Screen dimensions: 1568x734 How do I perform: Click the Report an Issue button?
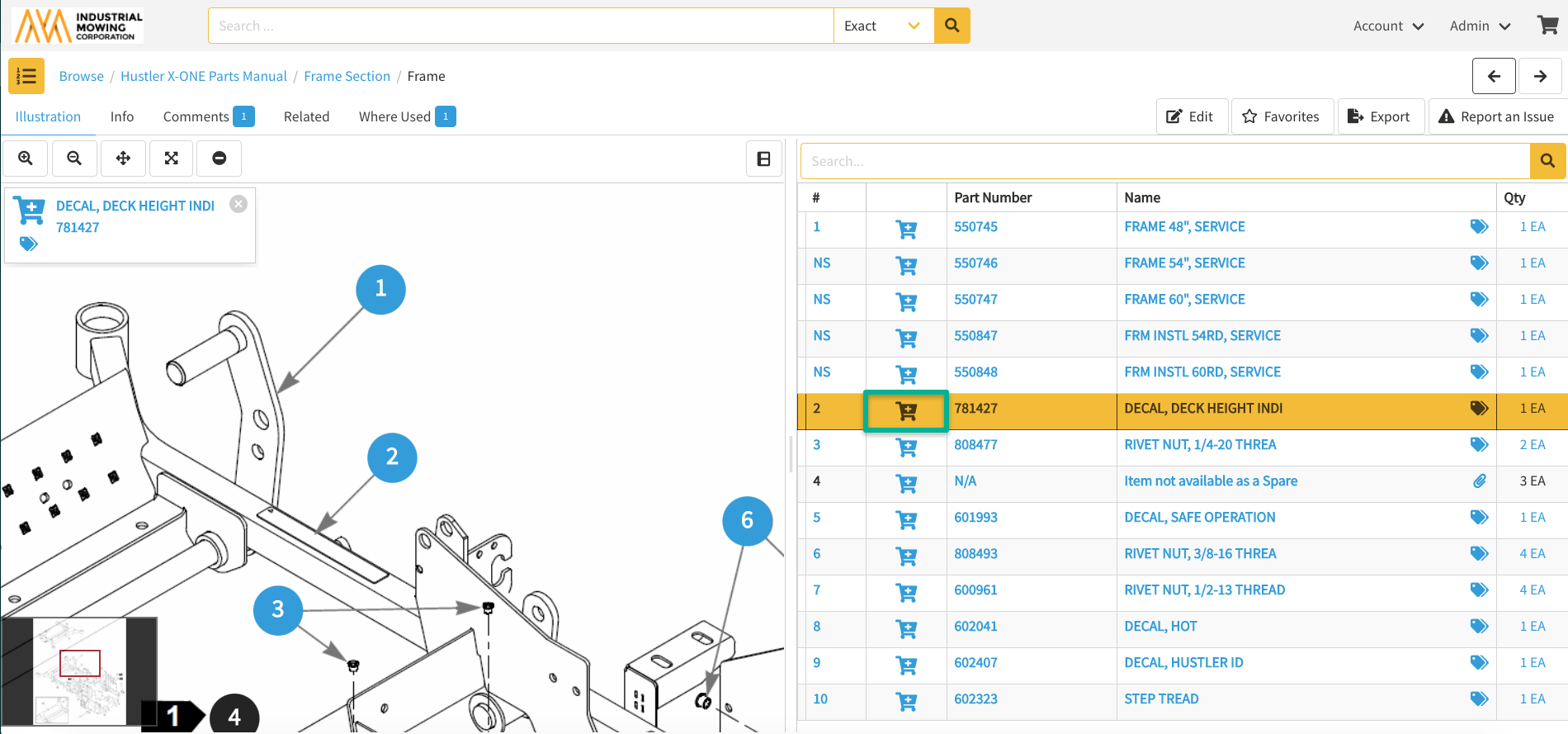1495,116
